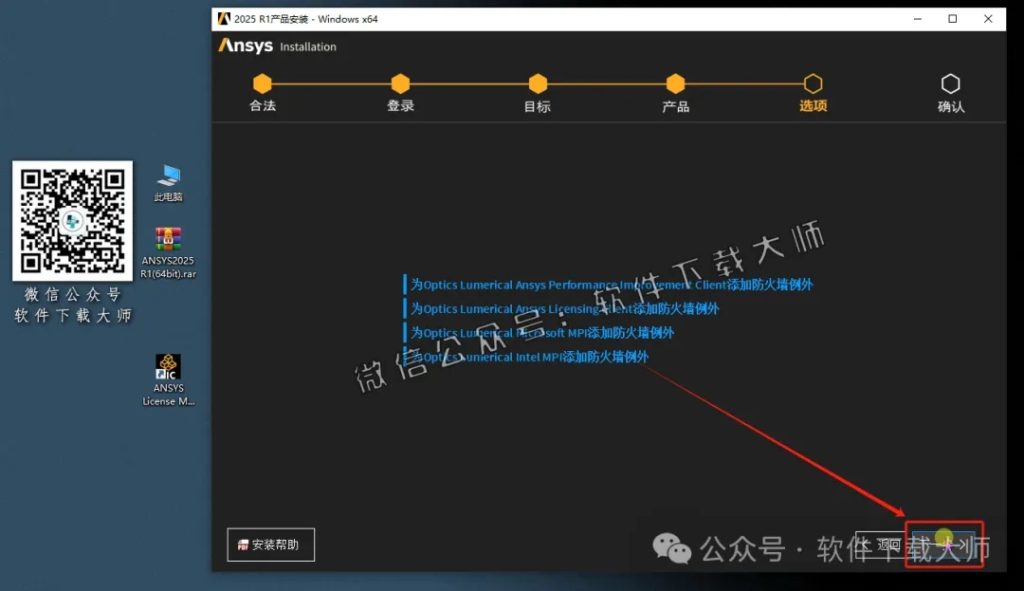This screenshot has width=1024, height=591.
Task: Click the 目标 hexagon step icon
Action: pyautogui.click(x=537, y=85)
